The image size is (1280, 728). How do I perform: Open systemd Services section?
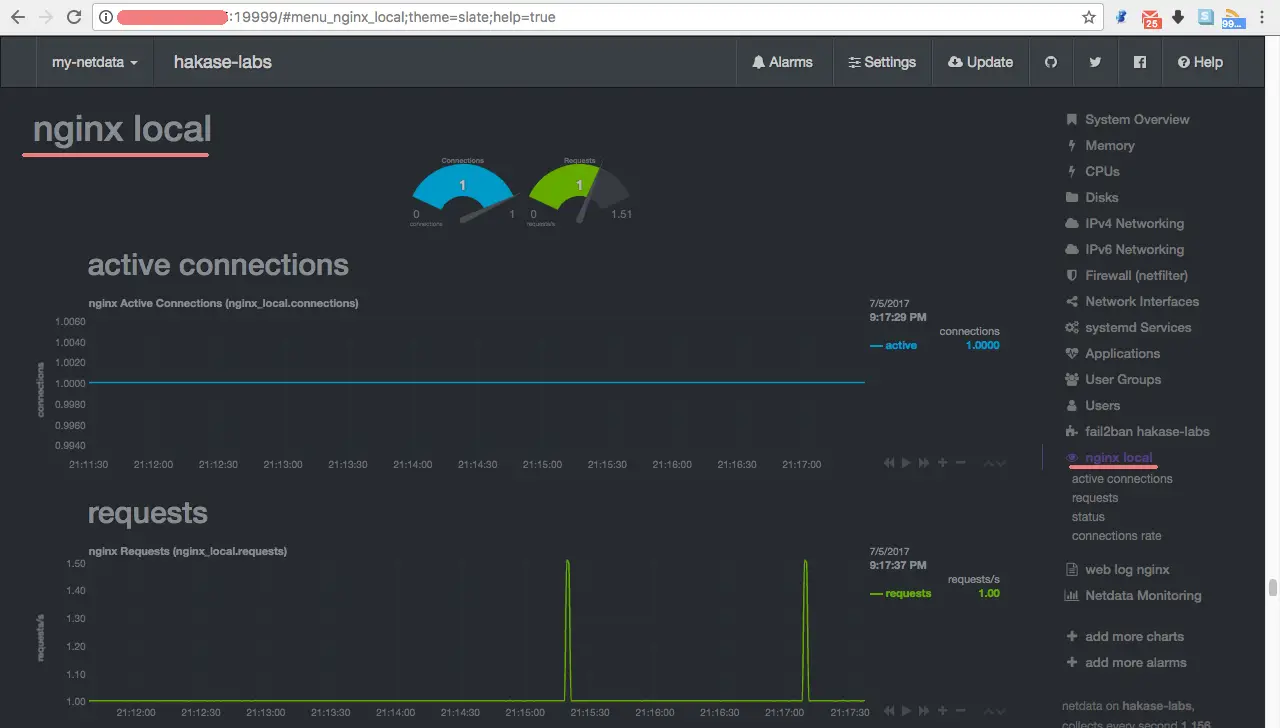[x=1128, y=327]
